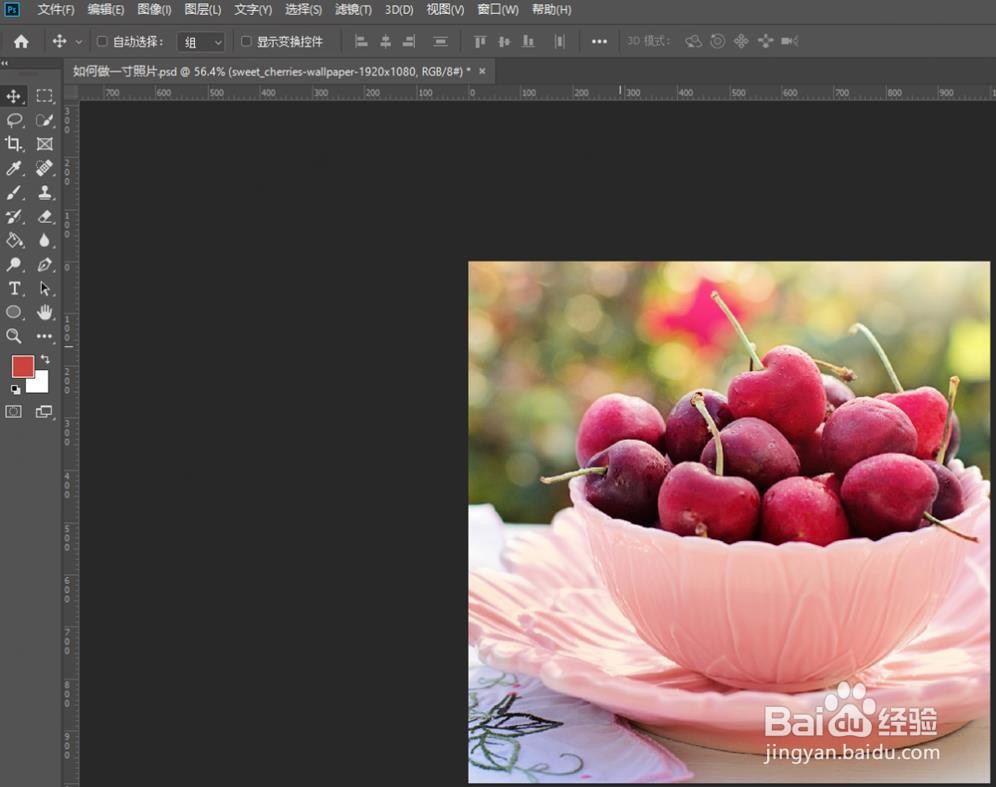Select the Crop tool
This screenshot has height=787, width=996.
(x=13, y=144)
